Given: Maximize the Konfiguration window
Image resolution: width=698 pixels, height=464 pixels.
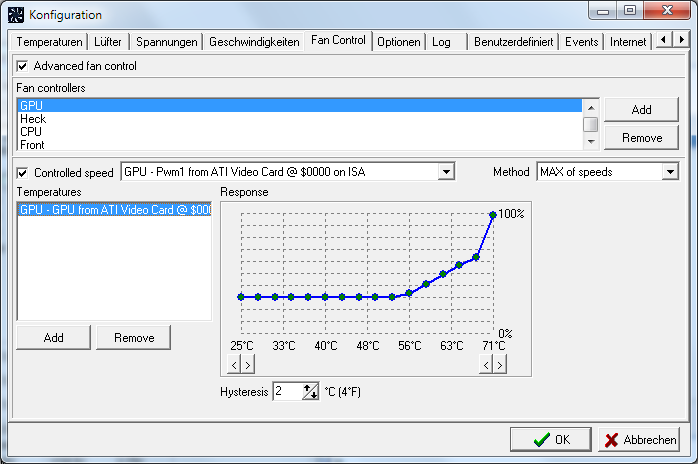Looking at the screenshot, I should pos(629,11).
